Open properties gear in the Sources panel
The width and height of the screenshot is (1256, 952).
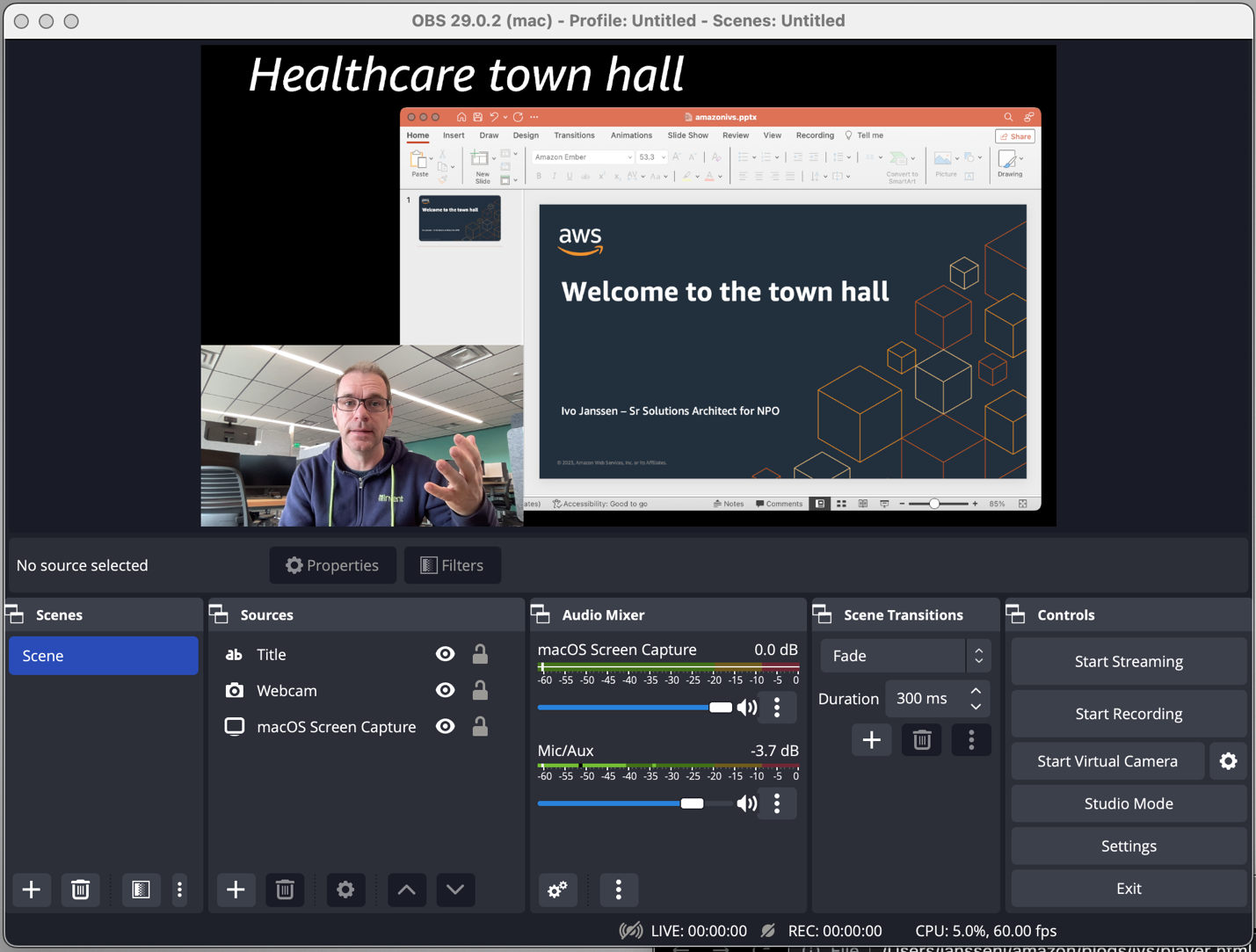click(x=345, y=890)
